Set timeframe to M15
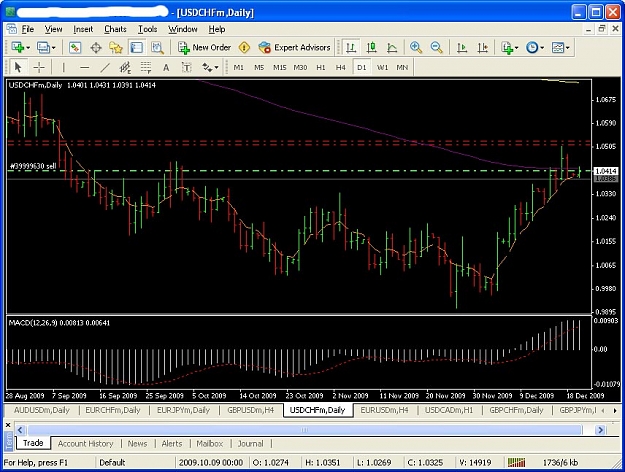Image resolution: width=625 pixels, height=472 pixels. point(279,67)
